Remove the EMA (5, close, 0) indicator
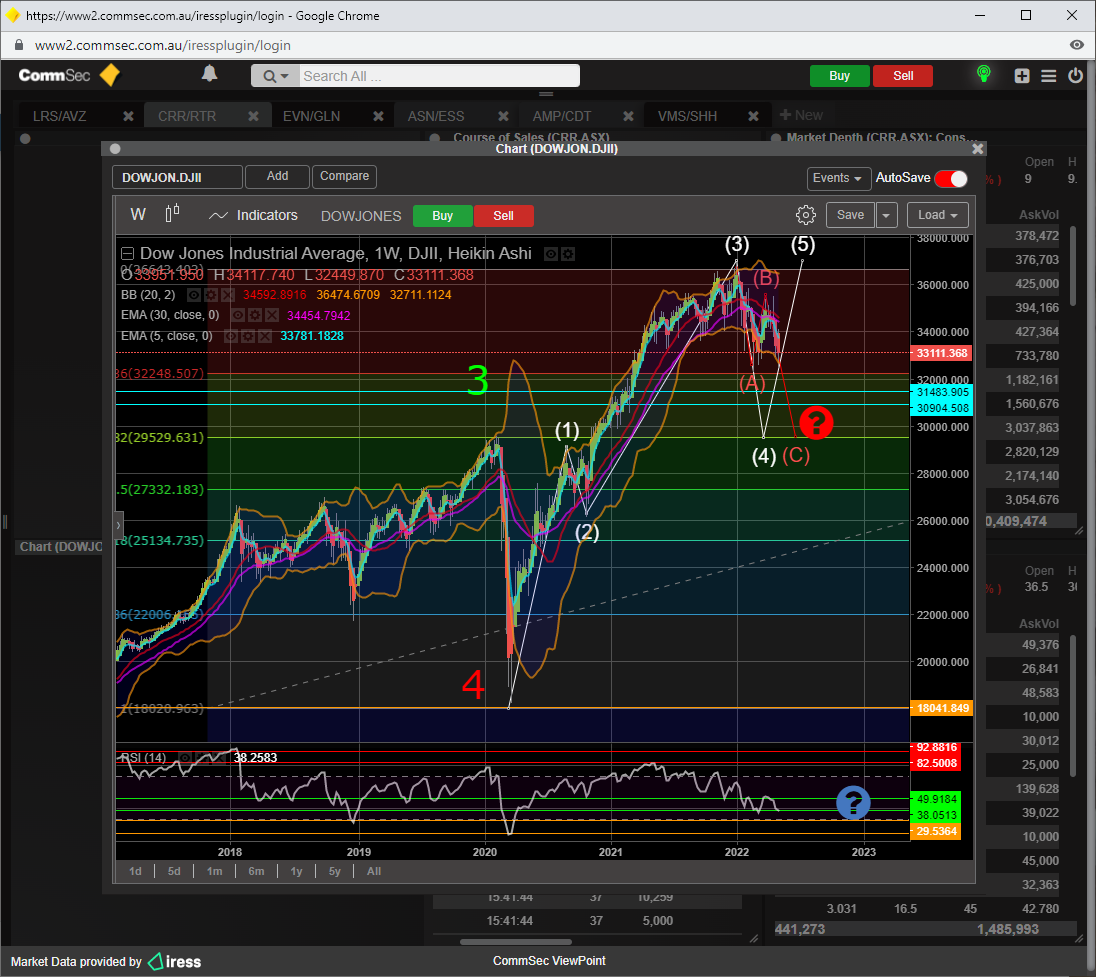1096x977 pixels. [265, 337]
